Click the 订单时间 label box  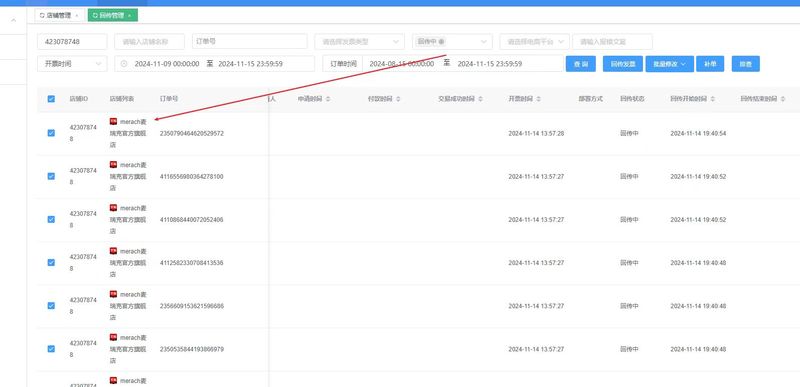(343, 64)
